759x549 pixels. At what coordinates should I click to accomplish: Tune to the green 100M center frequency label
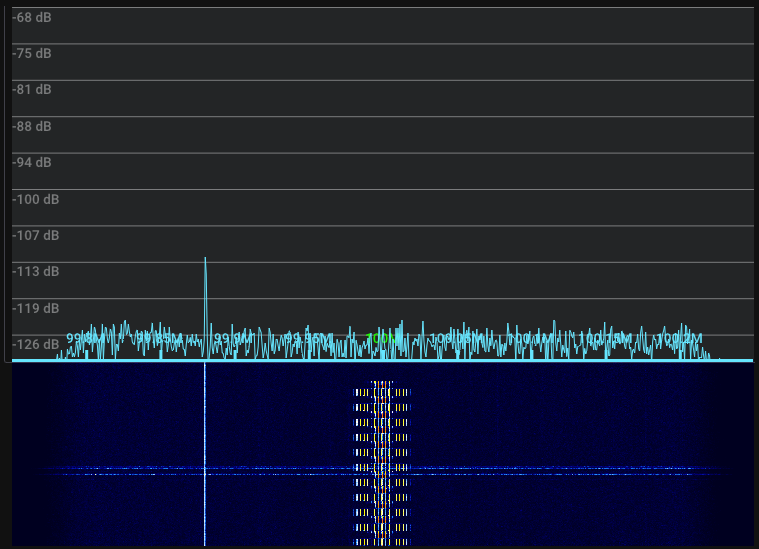[381, 338]
